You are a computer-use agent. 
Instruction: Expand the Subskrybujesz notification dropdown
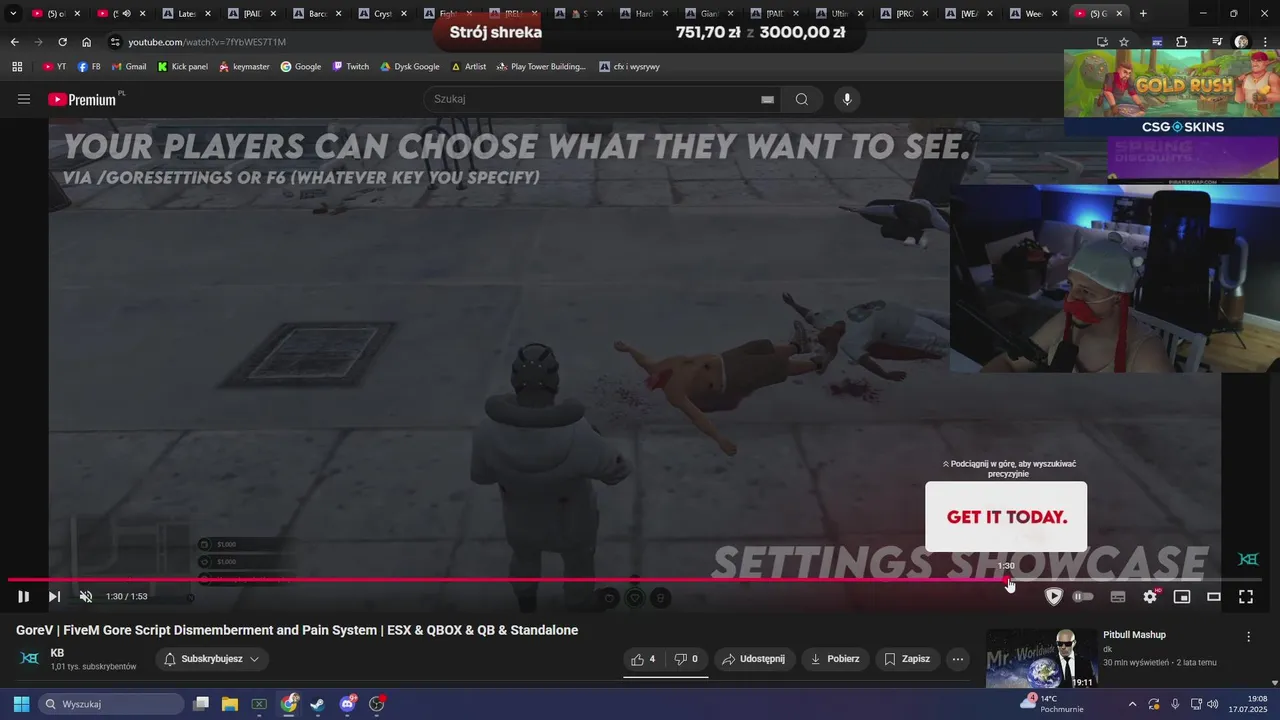212,659
